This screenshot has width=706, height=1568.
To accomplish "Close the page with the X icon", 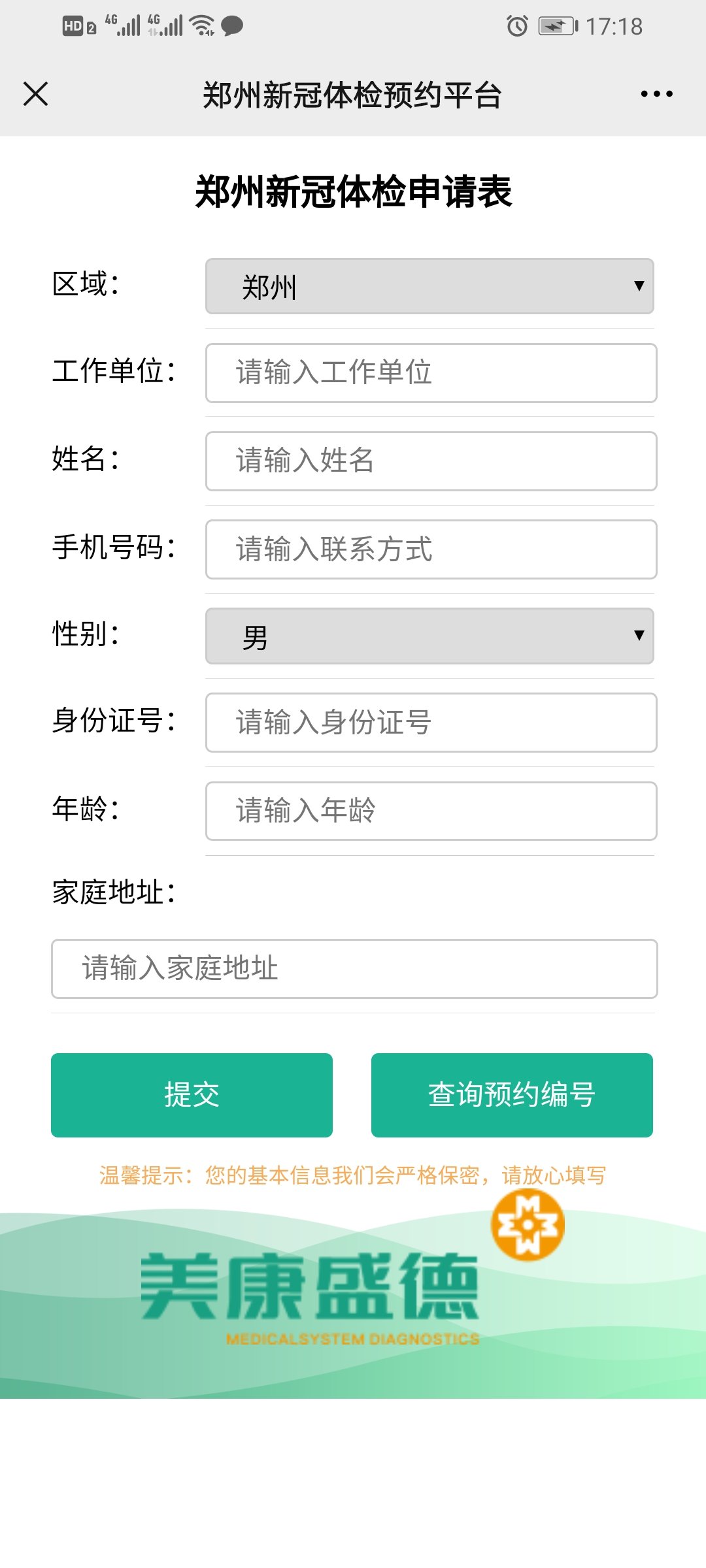I will (36, 94).
